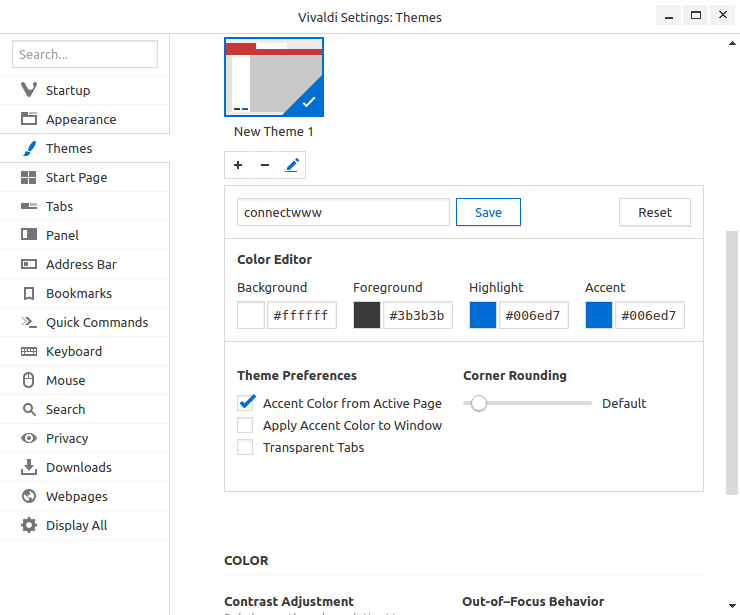Click the Privacy eye icon
The width and height of the screenshot is (740, 615).
click(x=29, y=438)
